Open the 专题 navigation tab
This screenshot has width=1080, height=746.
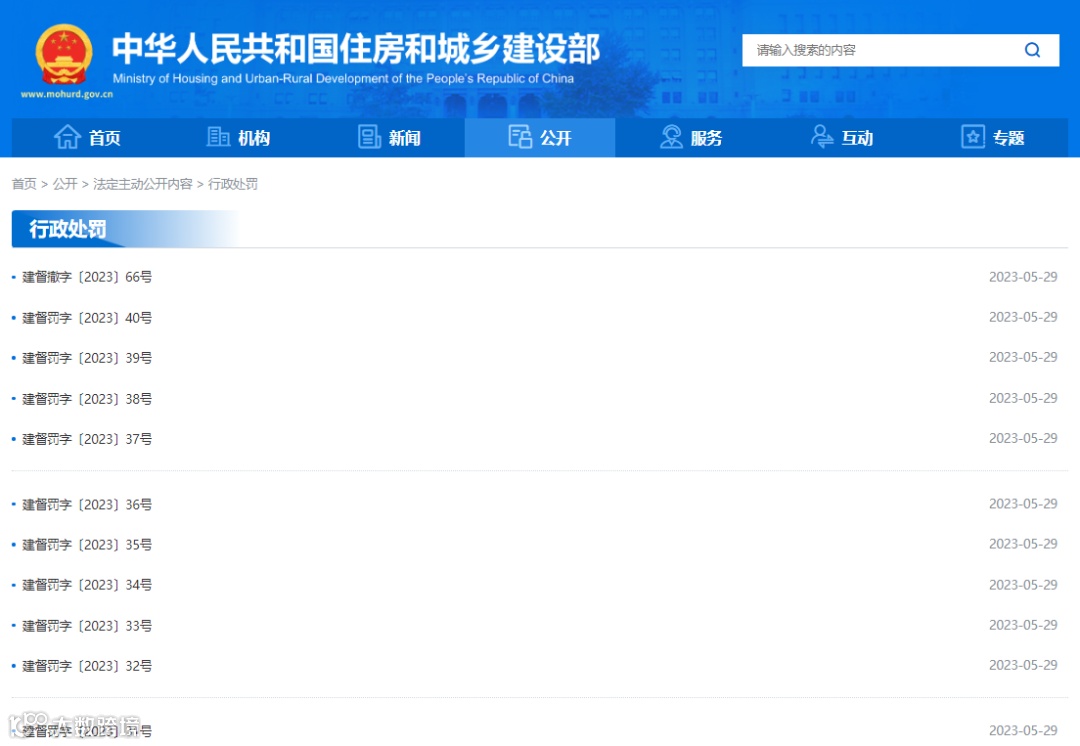pyautogui.click(x=993, y=138)
